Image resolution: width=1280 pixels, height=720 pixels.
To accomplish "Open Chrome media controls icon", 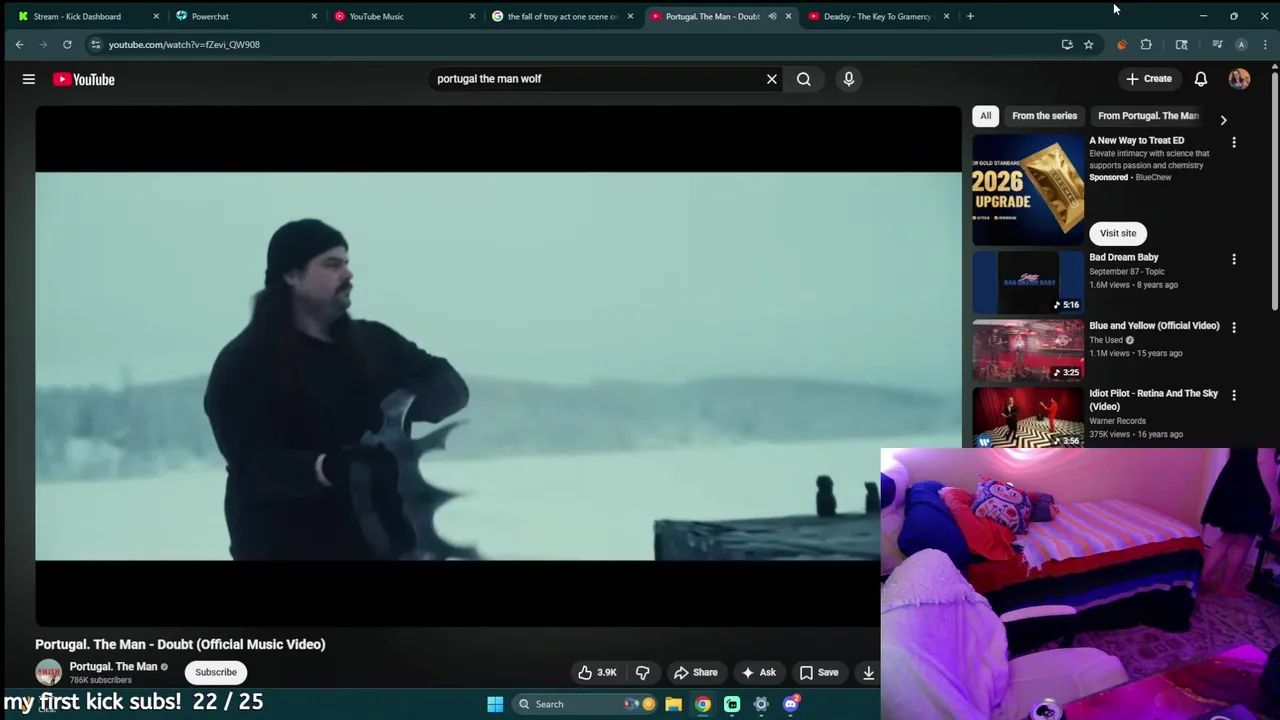I will 1217,44.
